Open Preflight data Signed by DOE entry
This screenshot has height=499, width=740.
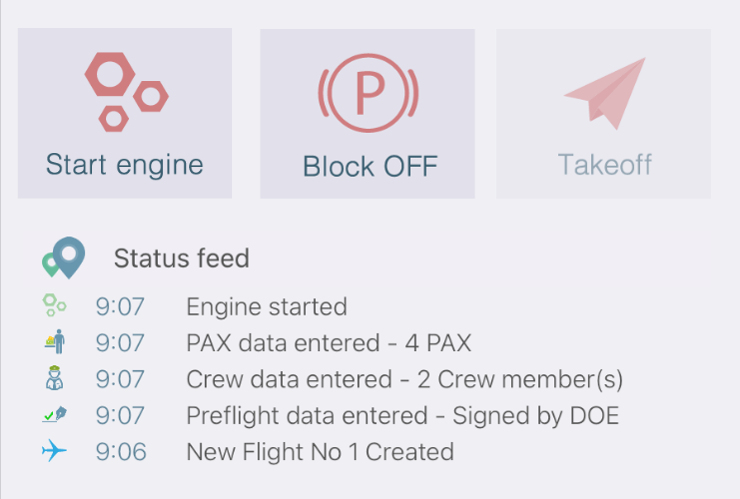[403, 416]
